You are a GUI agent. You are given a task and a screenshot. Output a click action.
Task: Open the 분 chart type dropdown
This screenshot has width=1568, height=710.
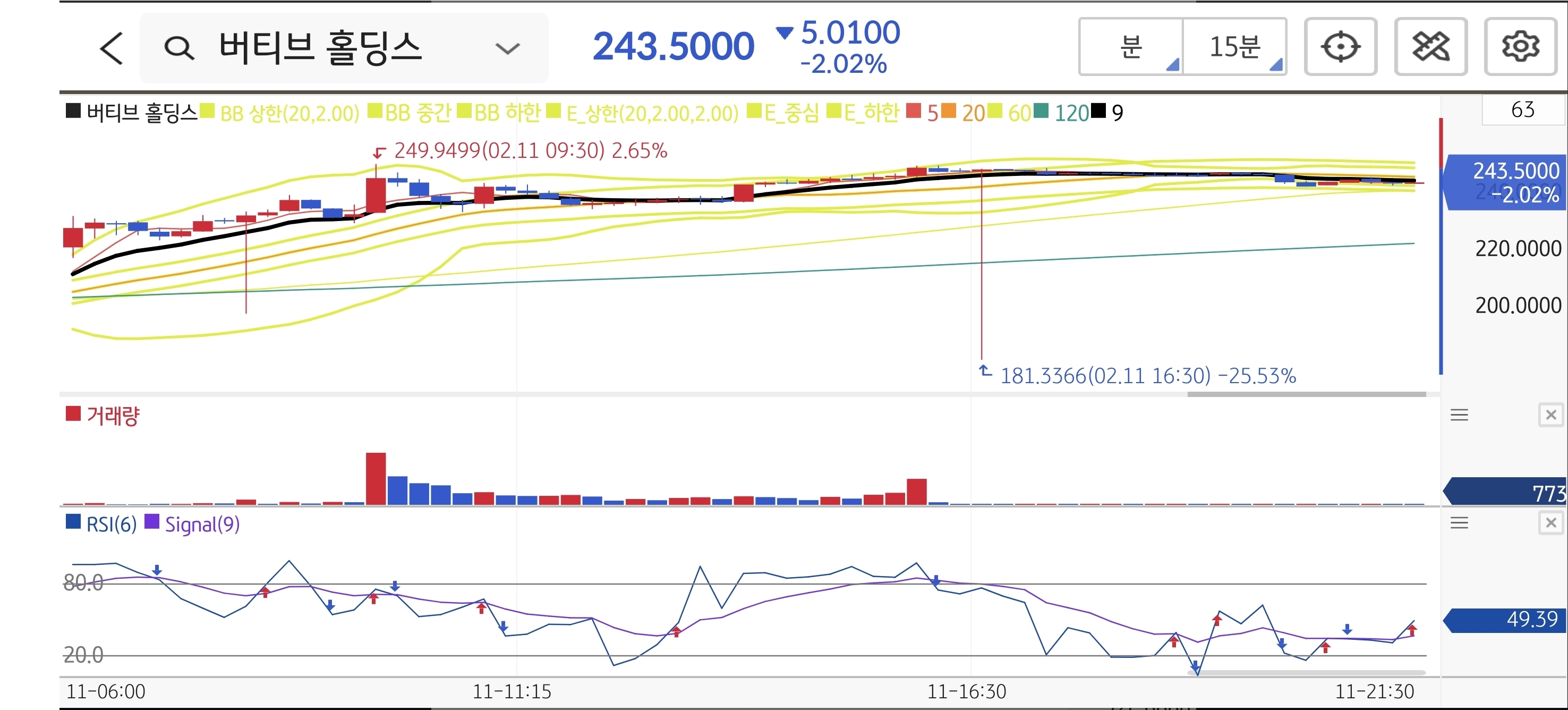point(1131,47)
